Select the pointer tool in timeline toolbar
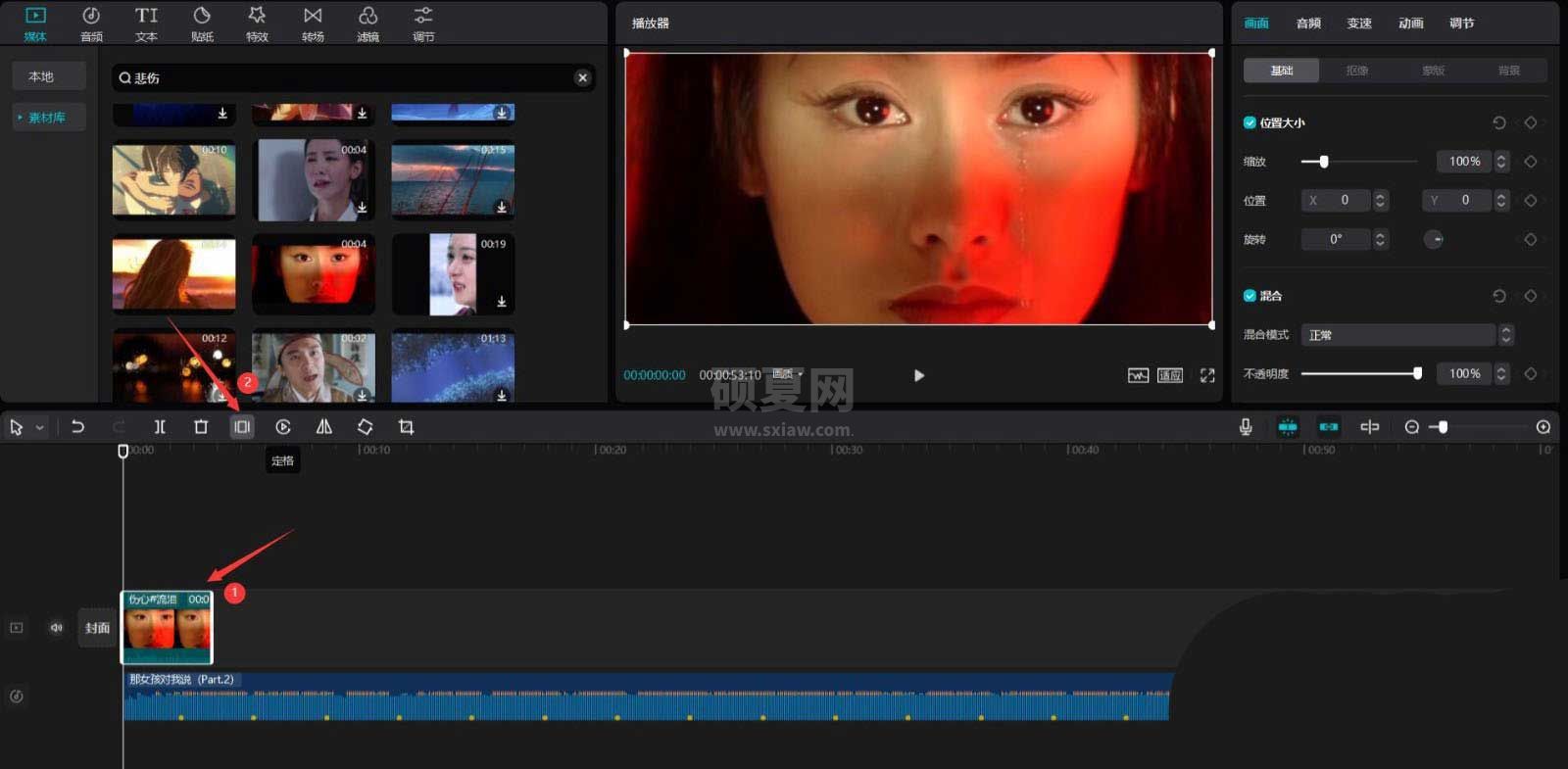 [x=16, y=427]
